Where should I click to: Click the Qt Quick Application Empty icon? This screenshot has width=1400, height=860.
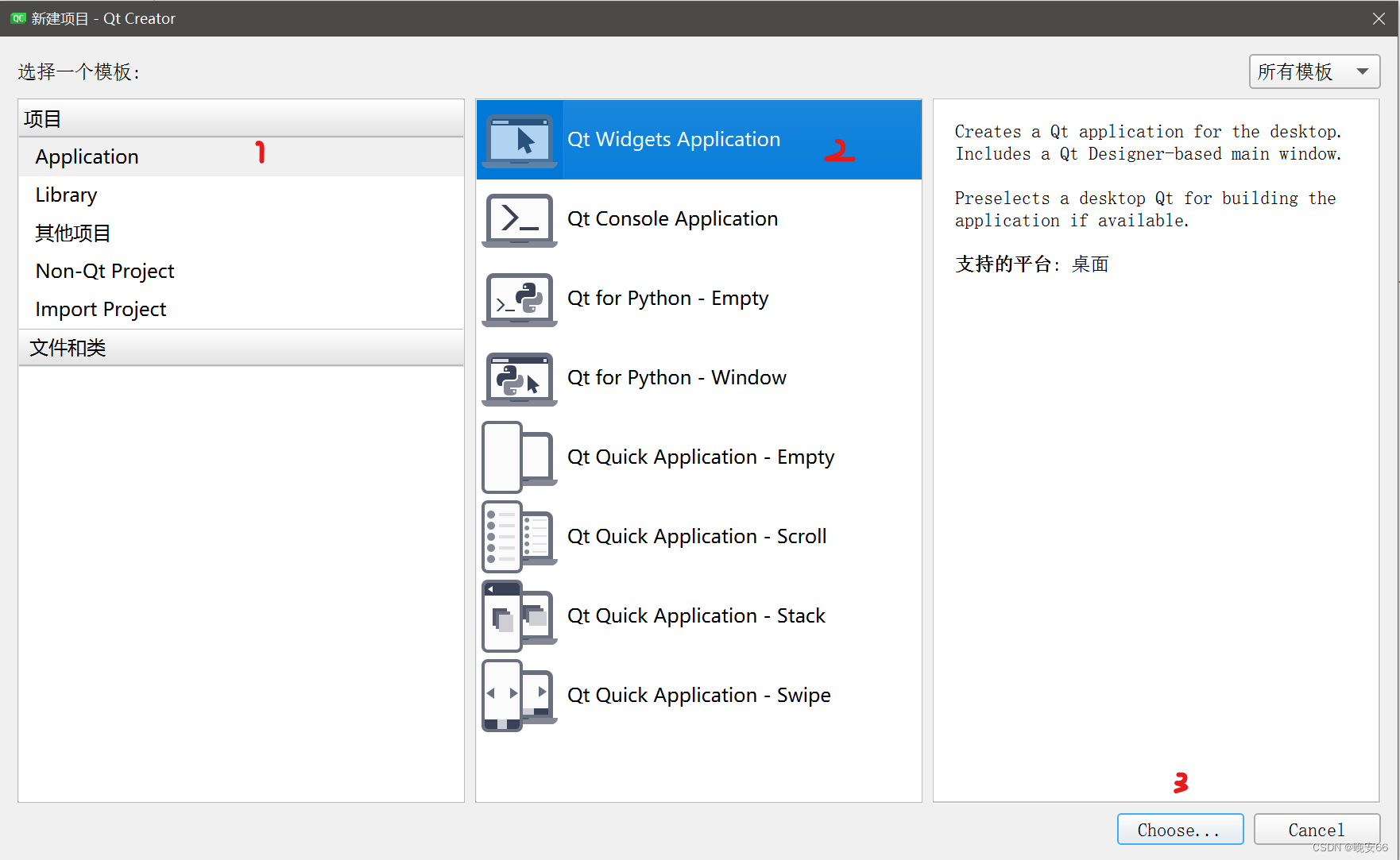(x=520, y=457)
